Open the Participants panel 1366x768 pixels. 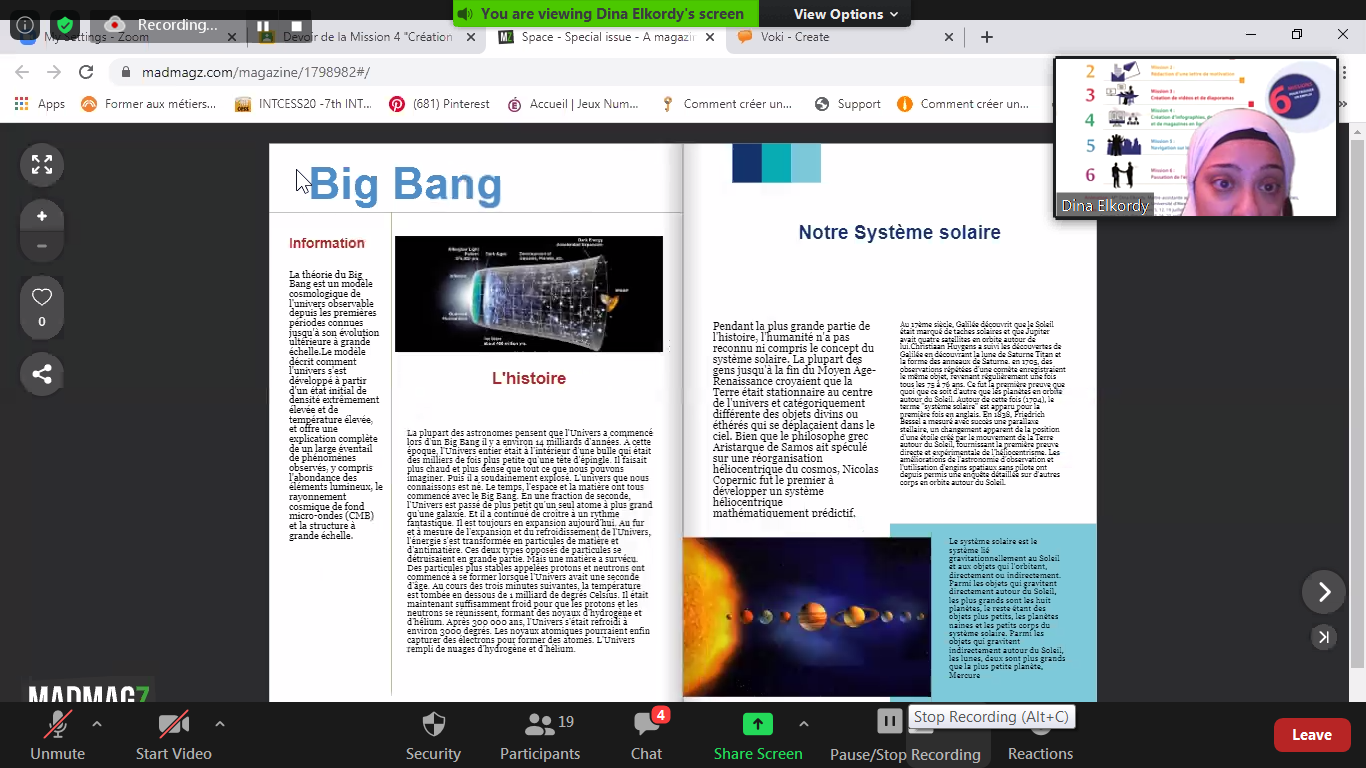[x=540, y=736]
